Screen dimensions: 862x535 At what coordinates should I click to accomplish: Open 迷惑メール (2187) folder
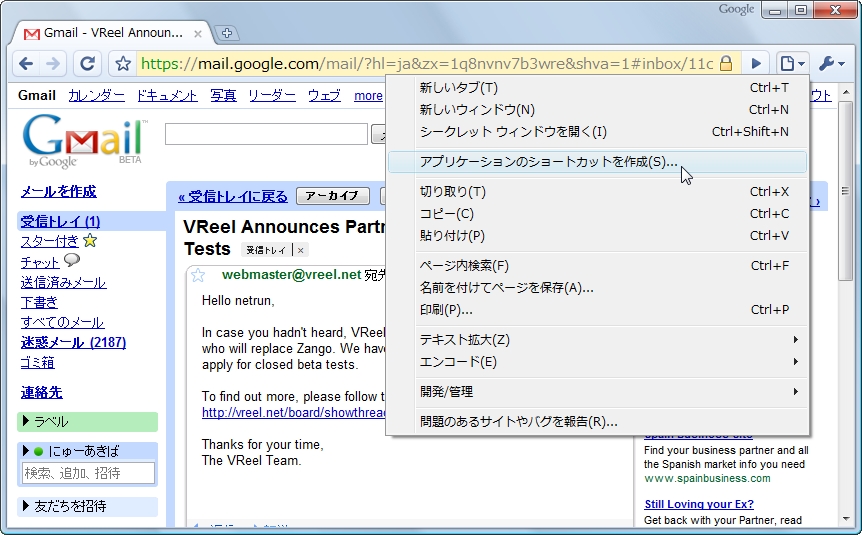pyautogui.click(x=73, y=342)
